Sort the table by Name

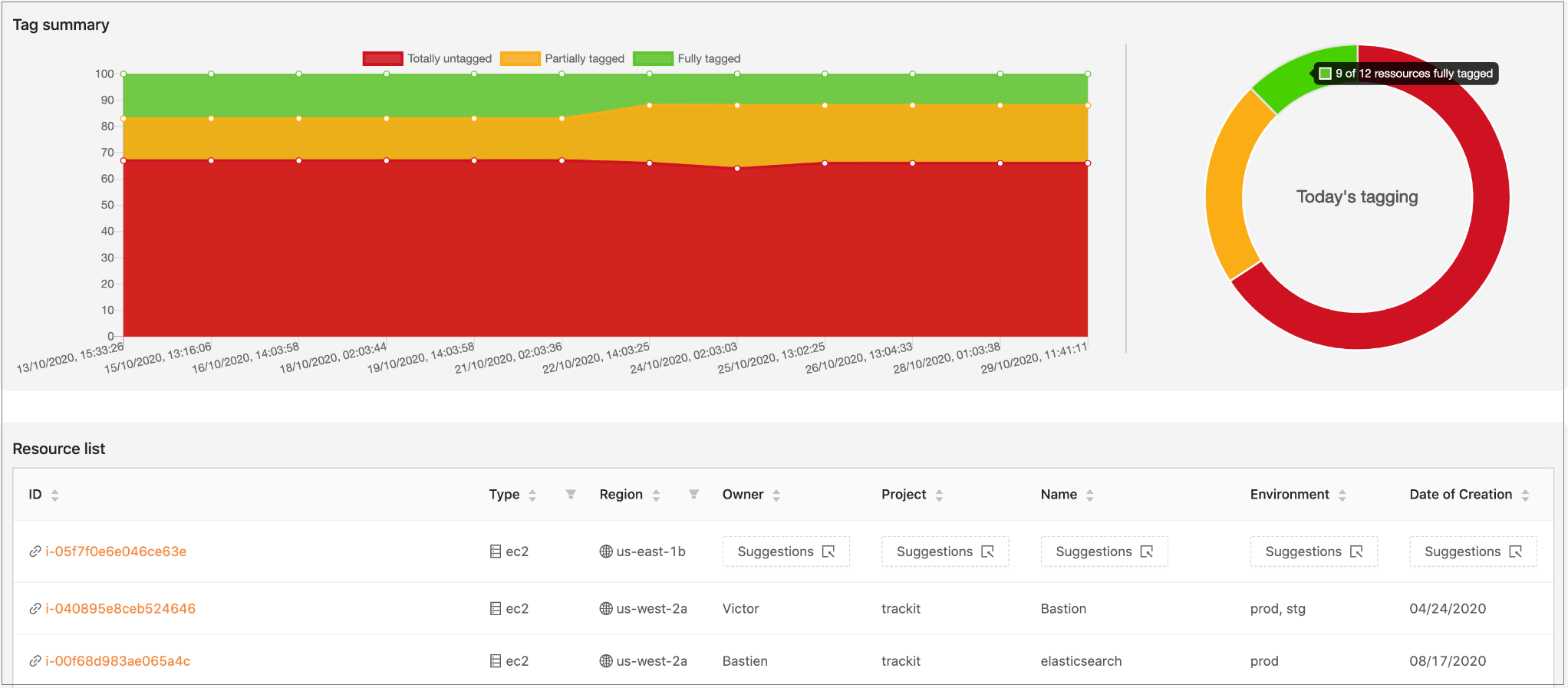[x=1089, y=495]
